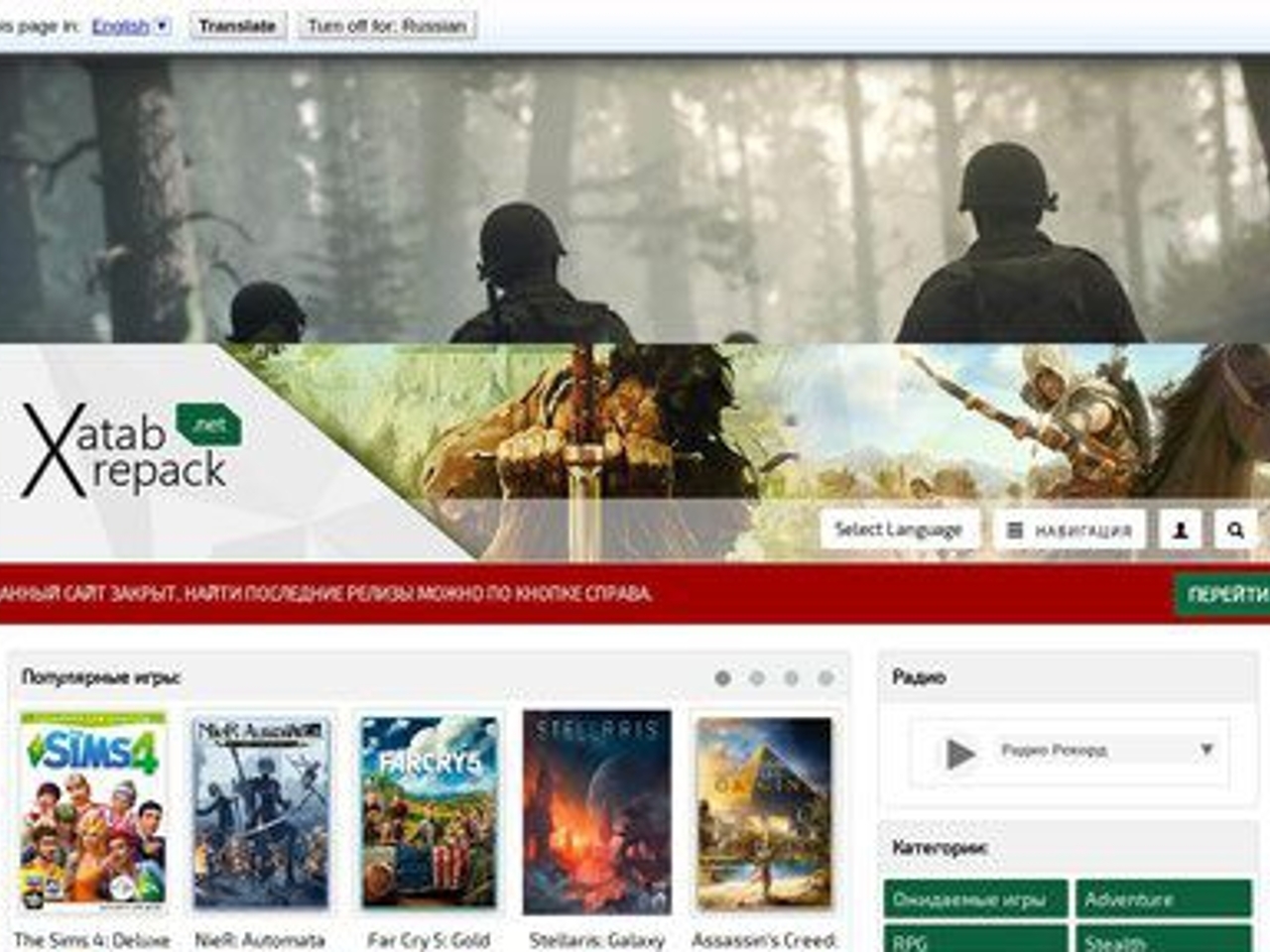Open the site search magnifier icon
The width and height of the screenshot is (1270, 952).
1235,530
